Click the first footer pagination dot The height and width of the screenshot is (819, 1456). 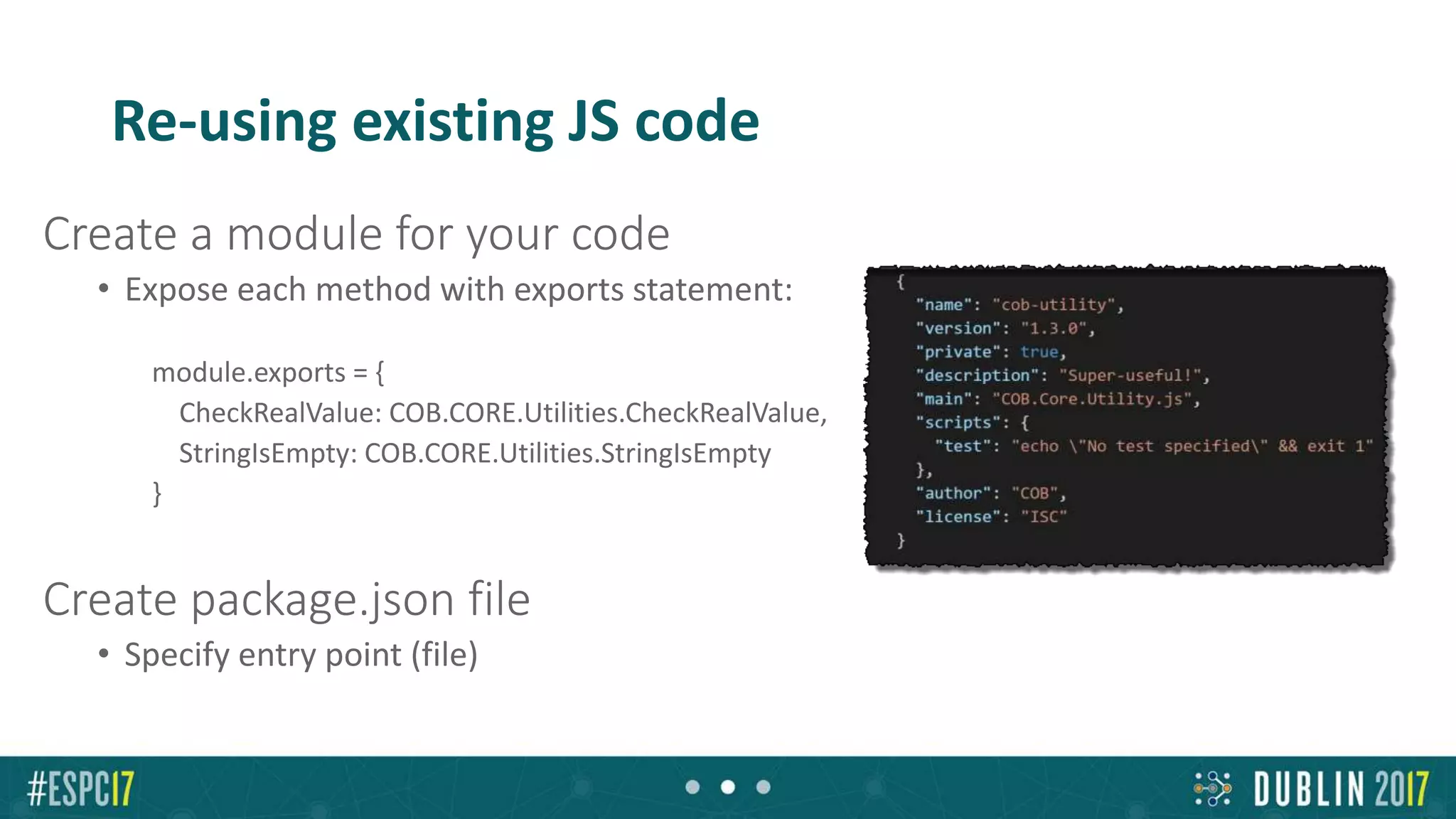coord(692,787)
